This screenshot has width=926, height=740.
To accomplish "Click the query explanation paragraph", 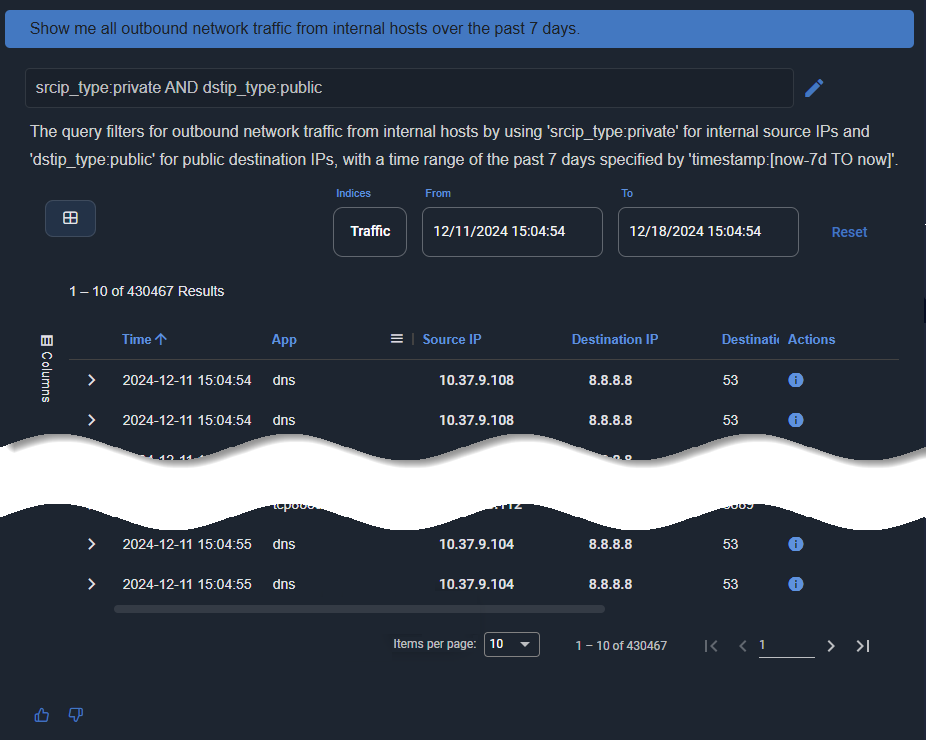I will 464,145.
